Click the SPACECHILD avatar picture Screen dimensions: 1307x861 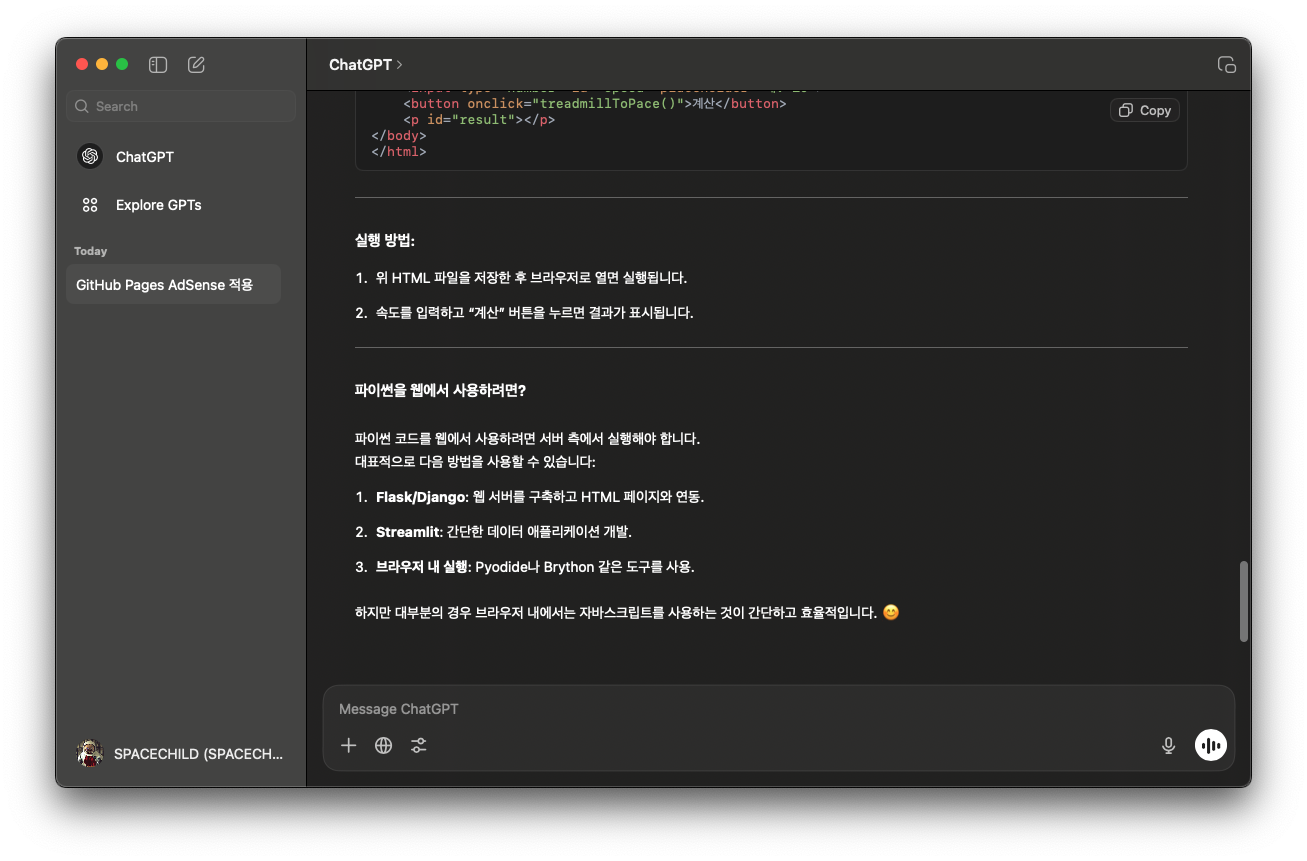[90, 754]
